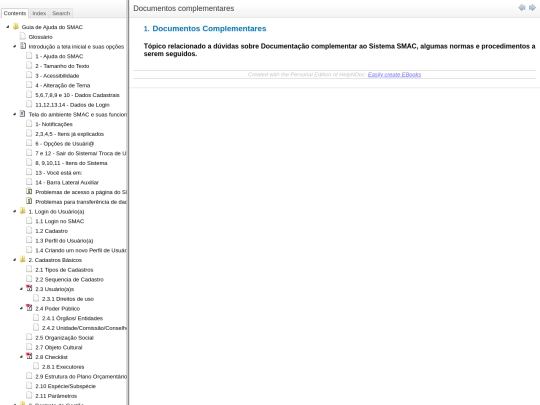
Task: Click page icon beside '1 - Ajuda do SMAC'
Action: pyautogui.click(x=29, y=55)
